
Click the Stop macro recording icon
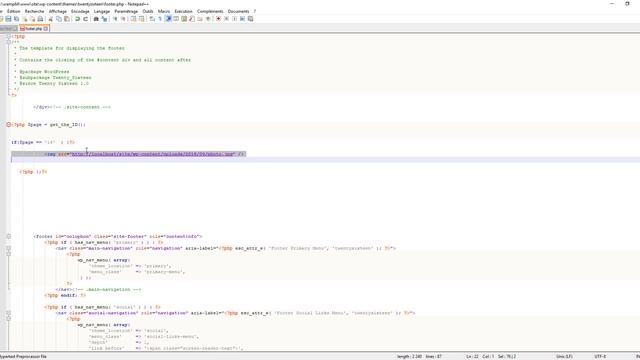(227, 19)
